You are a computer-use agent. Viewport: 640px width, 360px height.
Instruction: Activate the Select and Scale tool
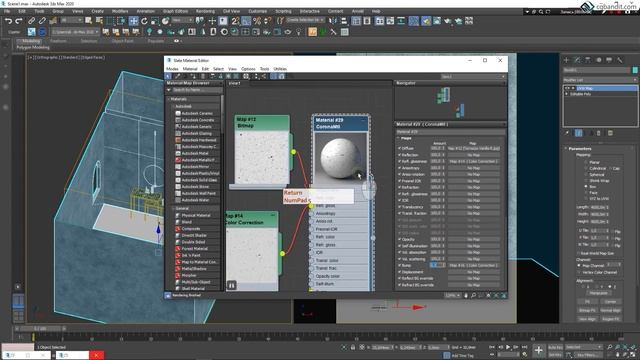click(155, 21)
